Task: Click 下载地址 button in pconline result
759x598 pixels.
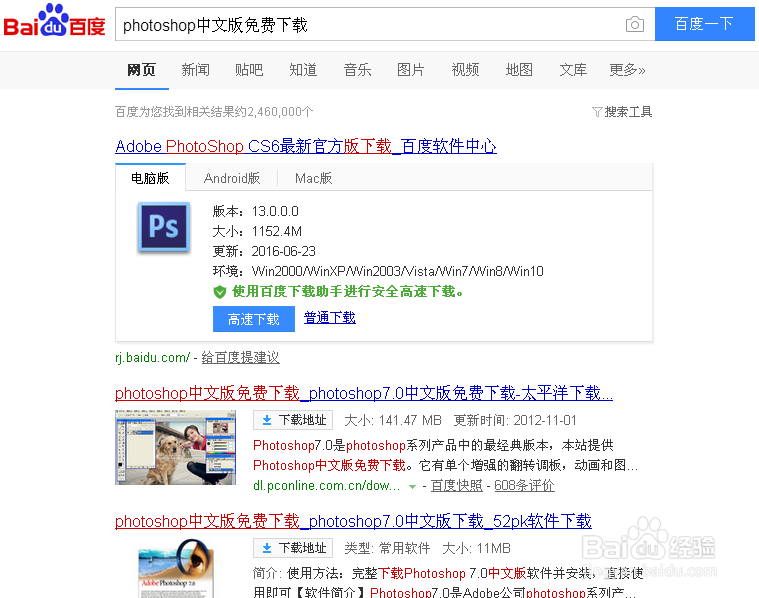Action: (x=293, y=420)
